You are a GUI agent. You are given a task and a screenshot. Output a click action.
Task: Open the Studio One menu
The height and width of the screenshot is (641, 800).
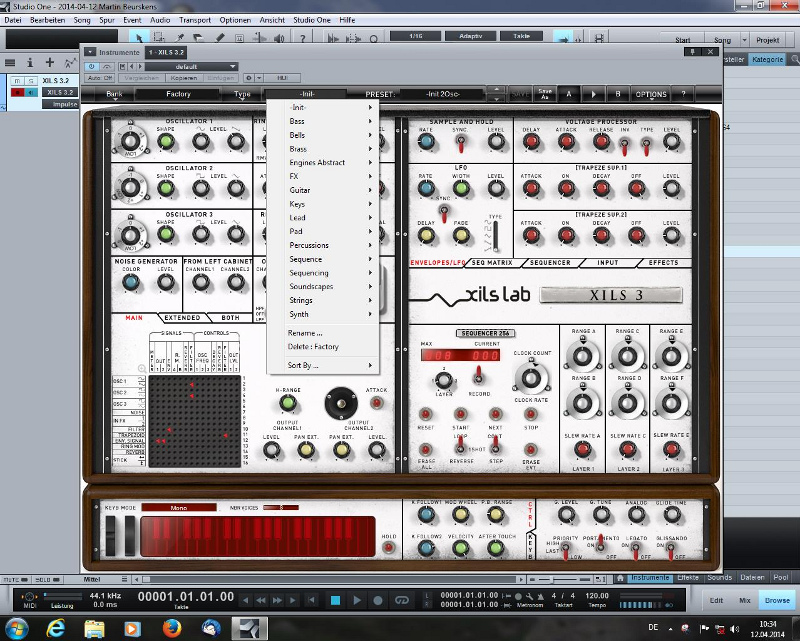click(x=312, y=20)
